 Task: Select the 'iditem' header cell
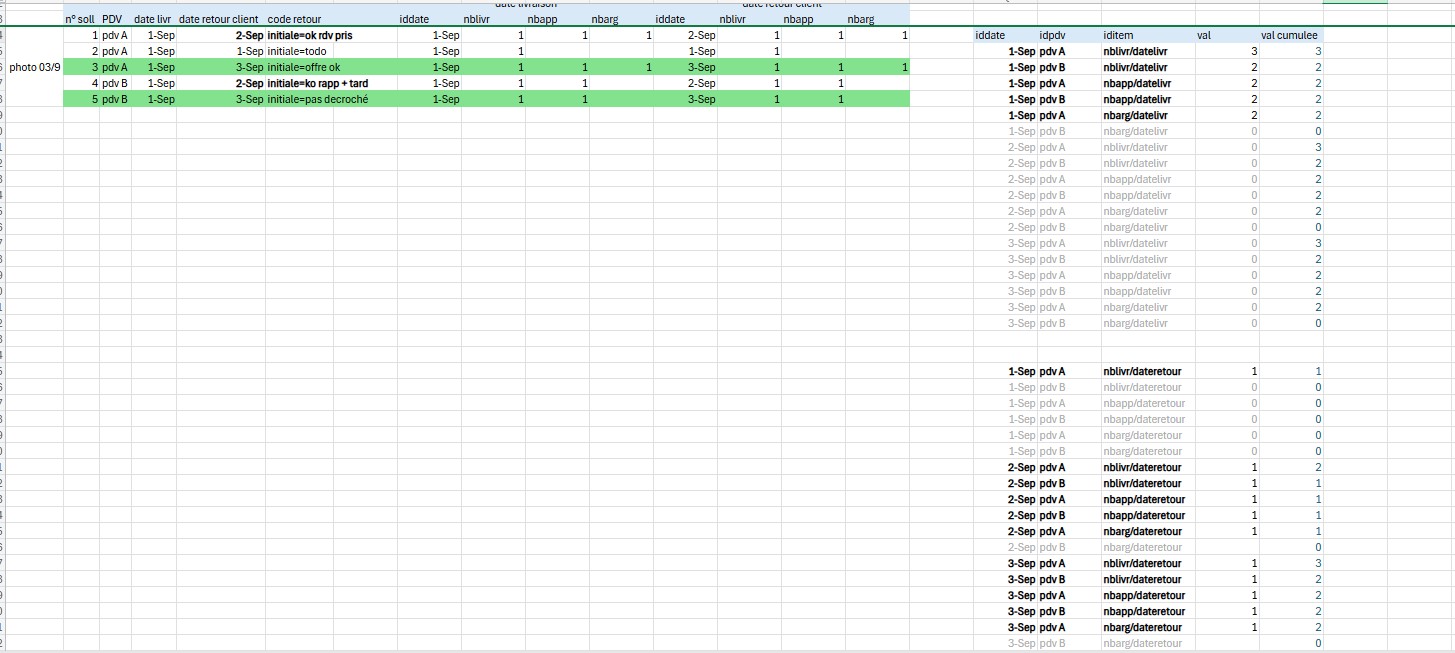click(x=1118, y=35)
